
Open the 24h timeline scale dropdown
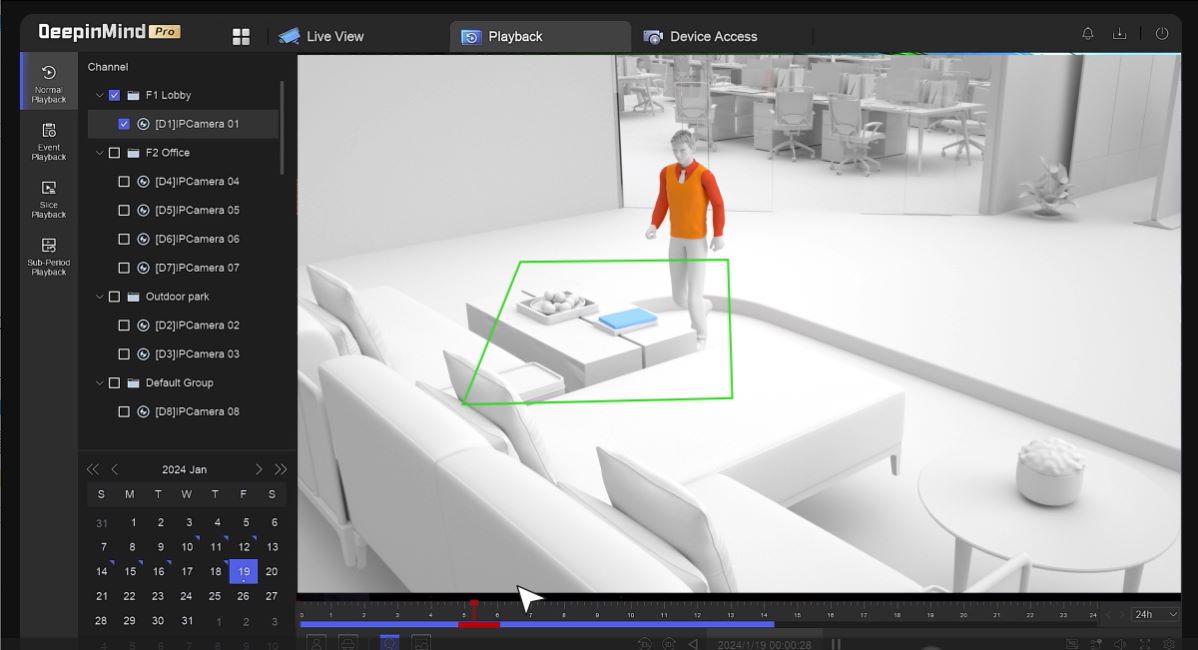[1154, 614]
